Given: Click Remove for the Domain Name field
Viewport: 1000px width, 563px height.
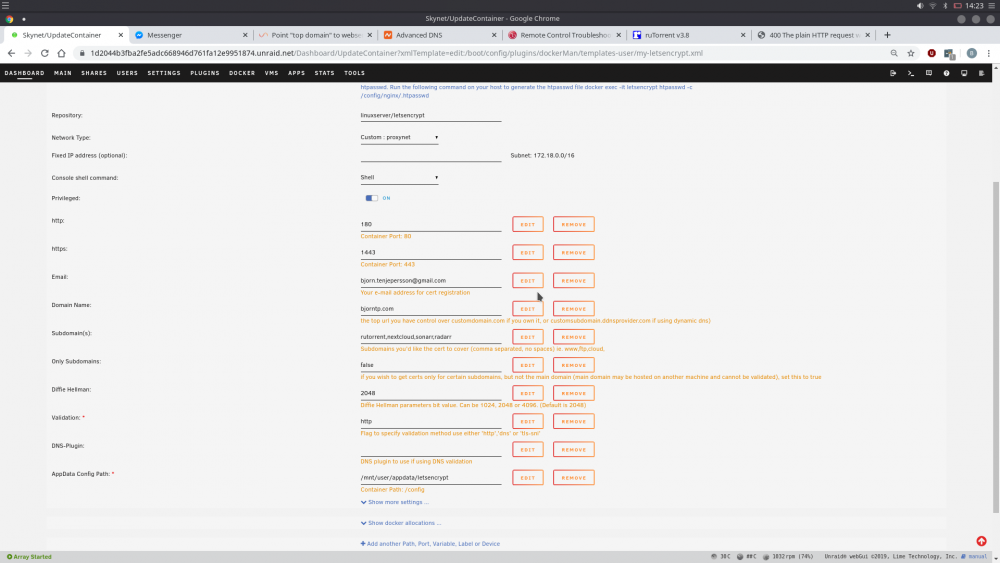Looking at the screenshot, I should (573, 309).
